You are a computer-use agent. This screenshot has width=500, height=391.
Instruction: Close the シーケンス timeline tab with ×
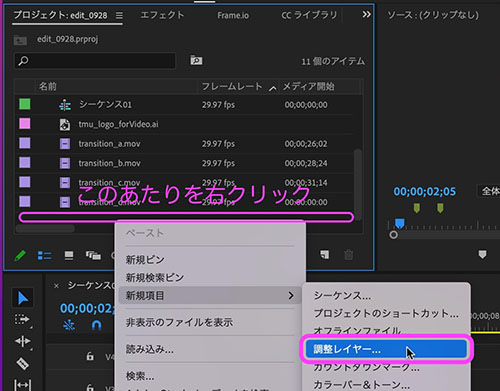click(x=56, y=286)
